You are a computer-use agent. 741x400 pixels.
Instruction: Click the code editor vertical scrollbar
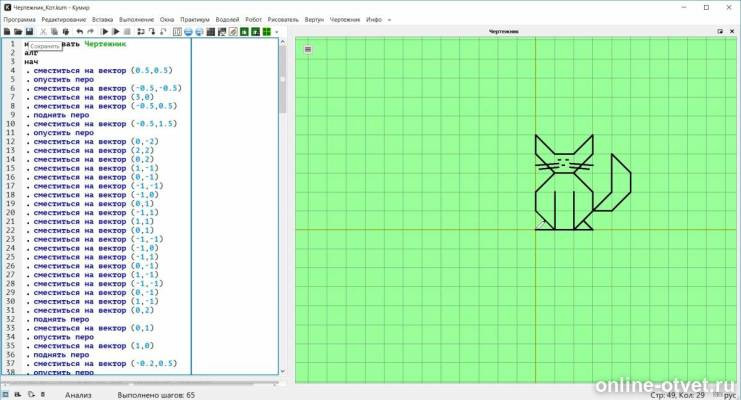(283, 207)
